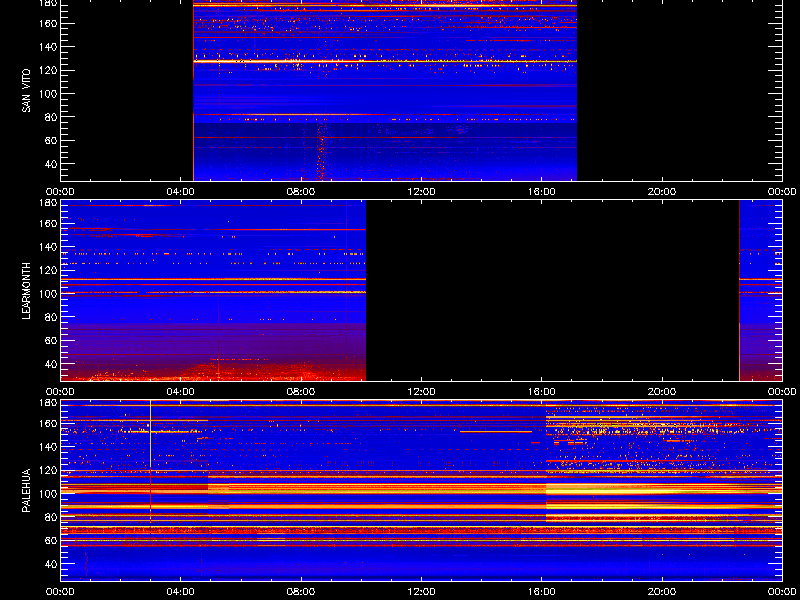
Task: Click the PALEHUA panel axis title
Action: click(x=26, y=491)
